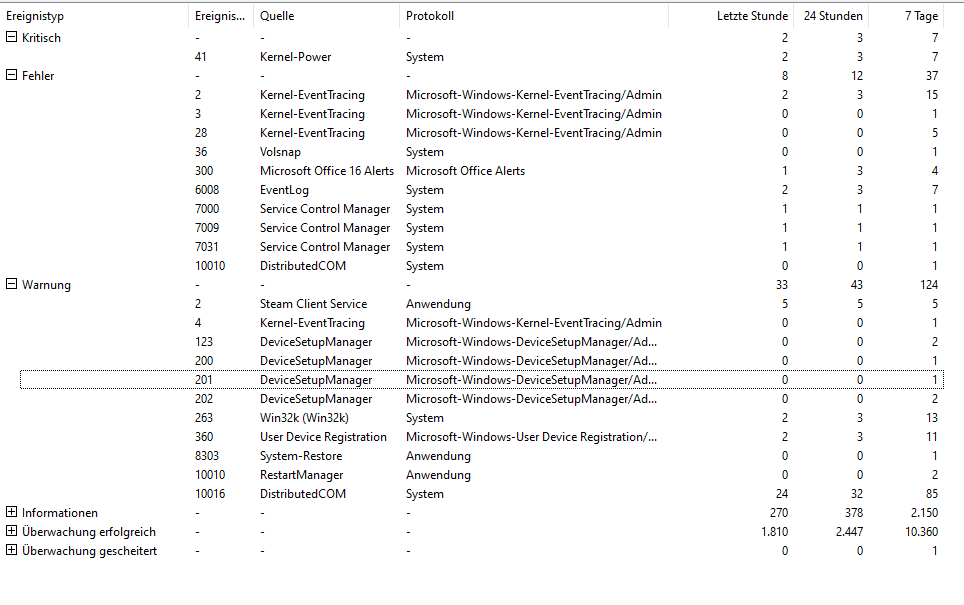Select Service Control Manager event 7031
The image size is (964, 605).
pyautogui.click(x=481, y=247)
